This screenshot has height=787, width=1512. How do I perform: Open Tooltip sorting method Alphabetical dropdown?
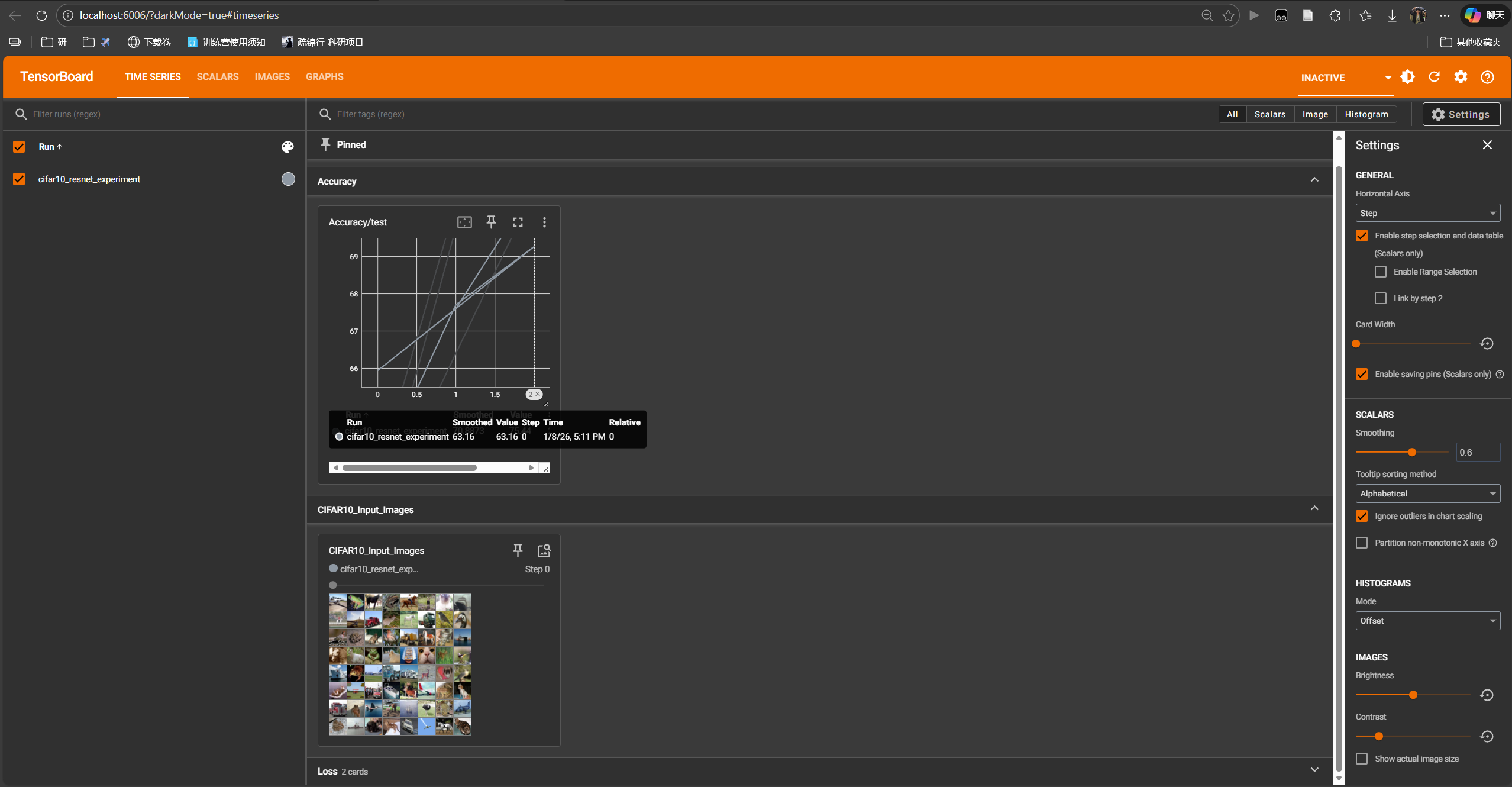[1427, 494]
